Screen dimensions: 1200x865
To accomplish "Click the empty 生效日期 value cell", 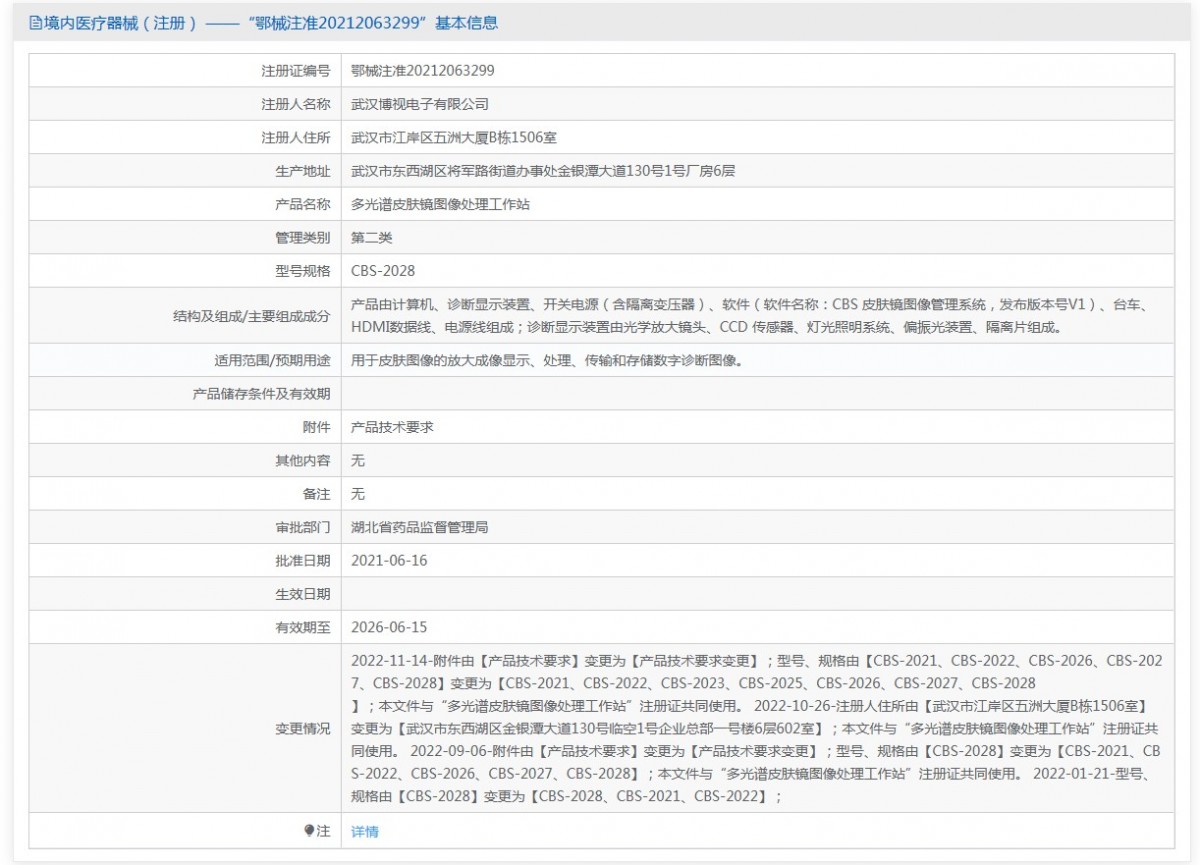I will (x=757, y=594).
